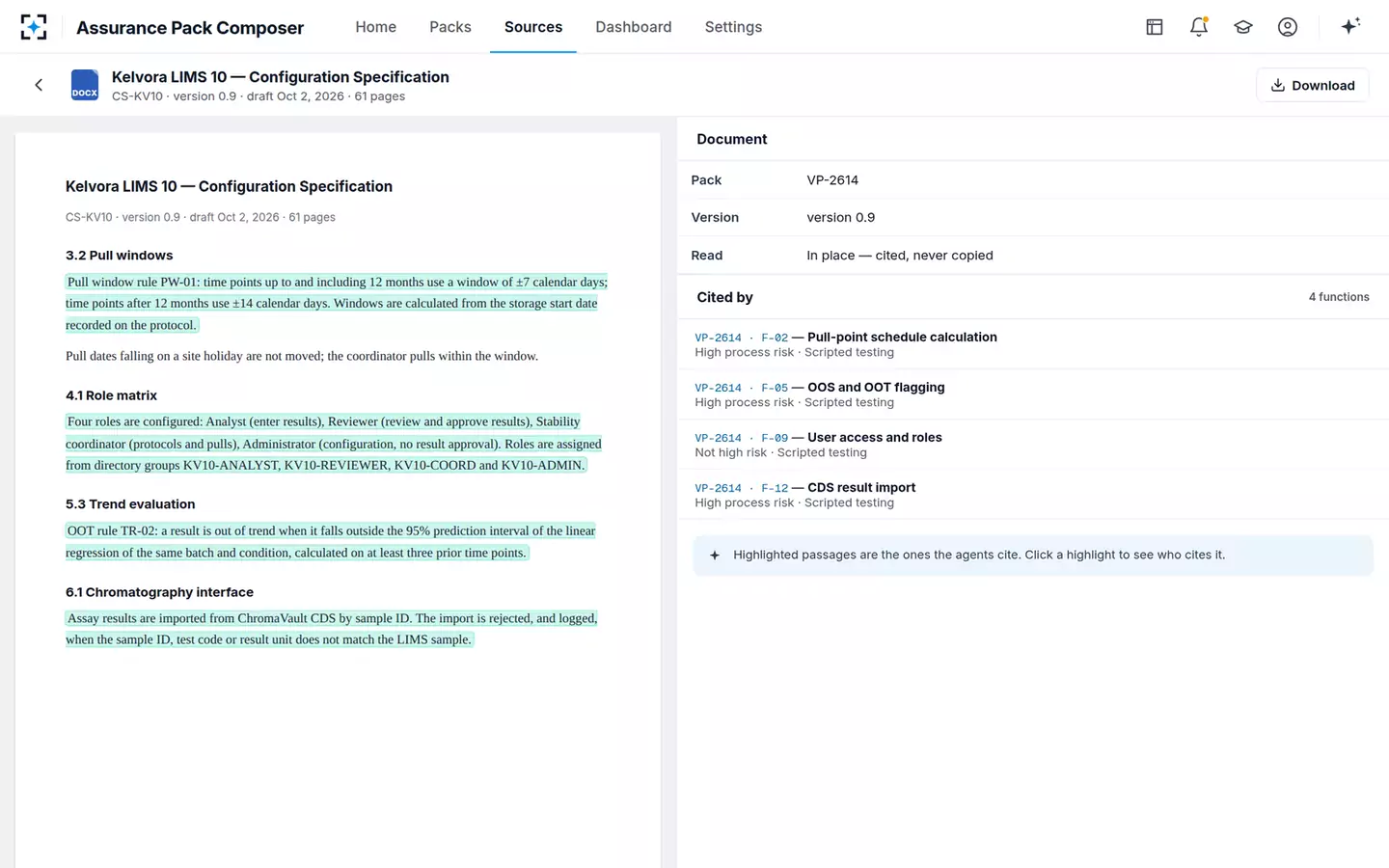This screenshot has width=1389, height=868.
Task: Open the Dashboard tab
Action: pyautogui.click(x=634, y=27)
